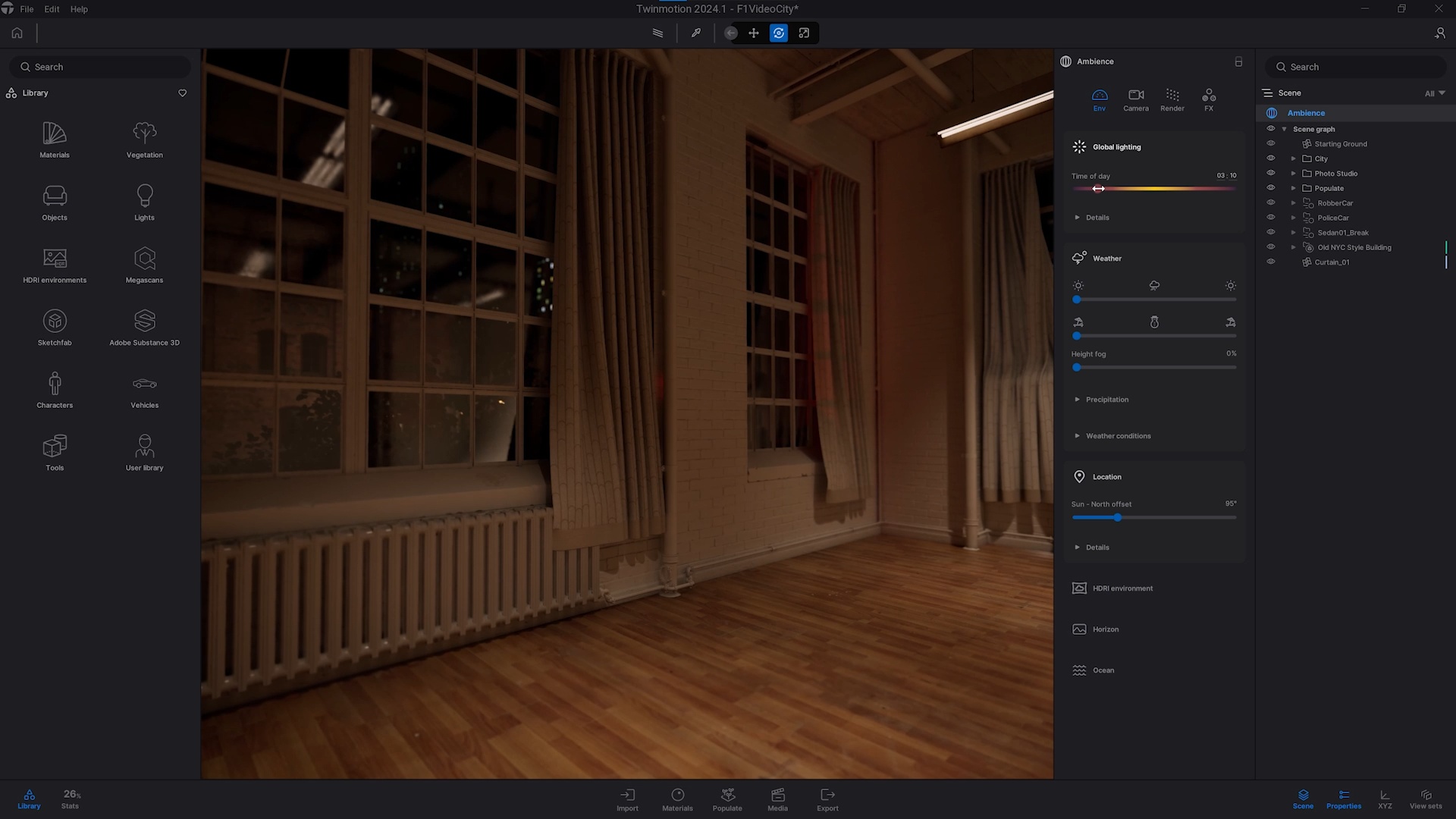
Task: Expand the Photo Studio folder
Action: coord(1294,173)
